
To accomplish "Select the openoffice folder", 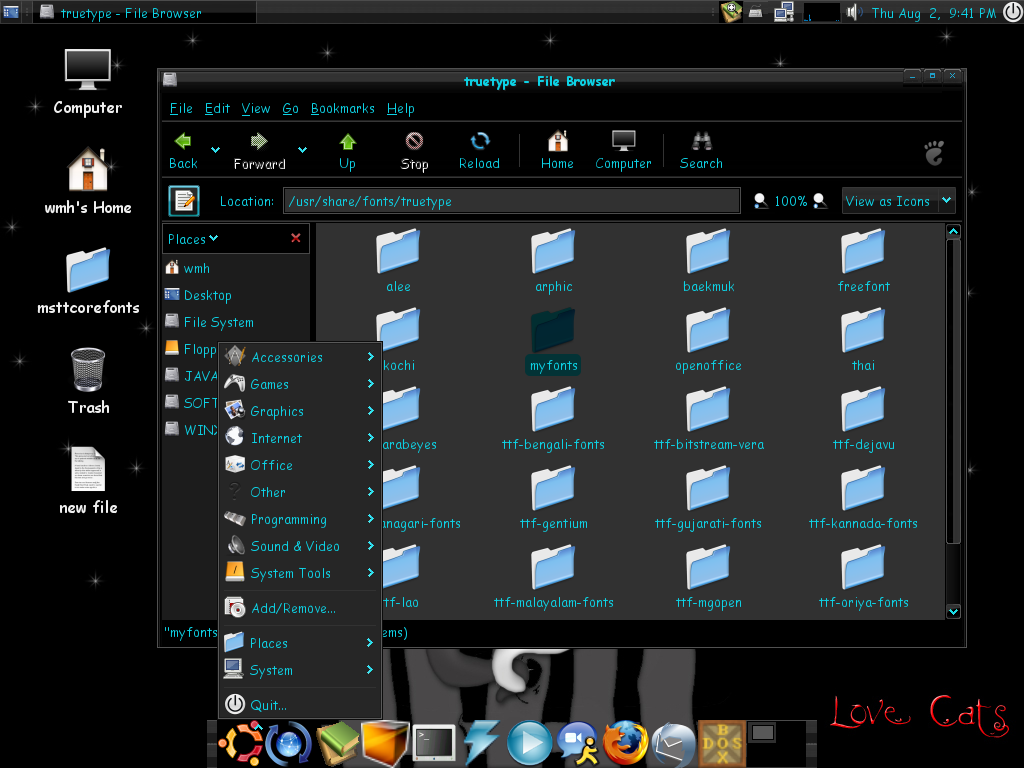I will [709, 340].
